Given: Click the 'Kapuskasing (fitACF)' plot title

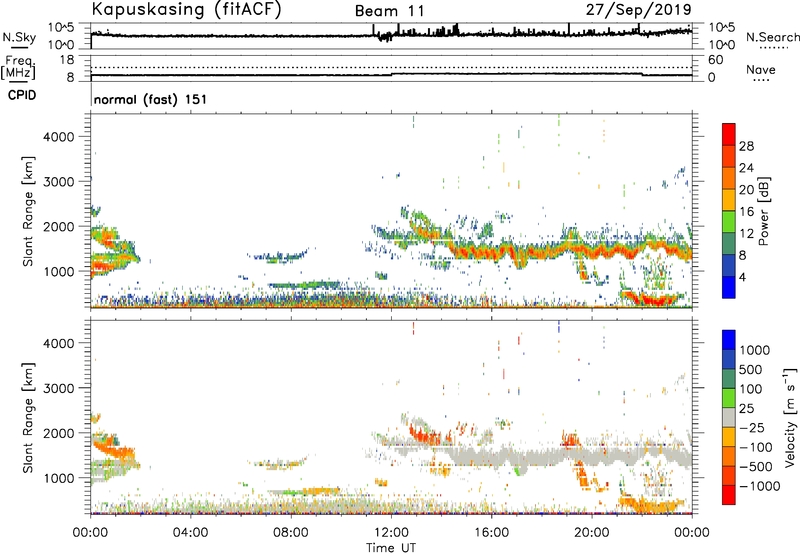Looking at the screenshot, I should pyautogui.click(x=186, y=10).
